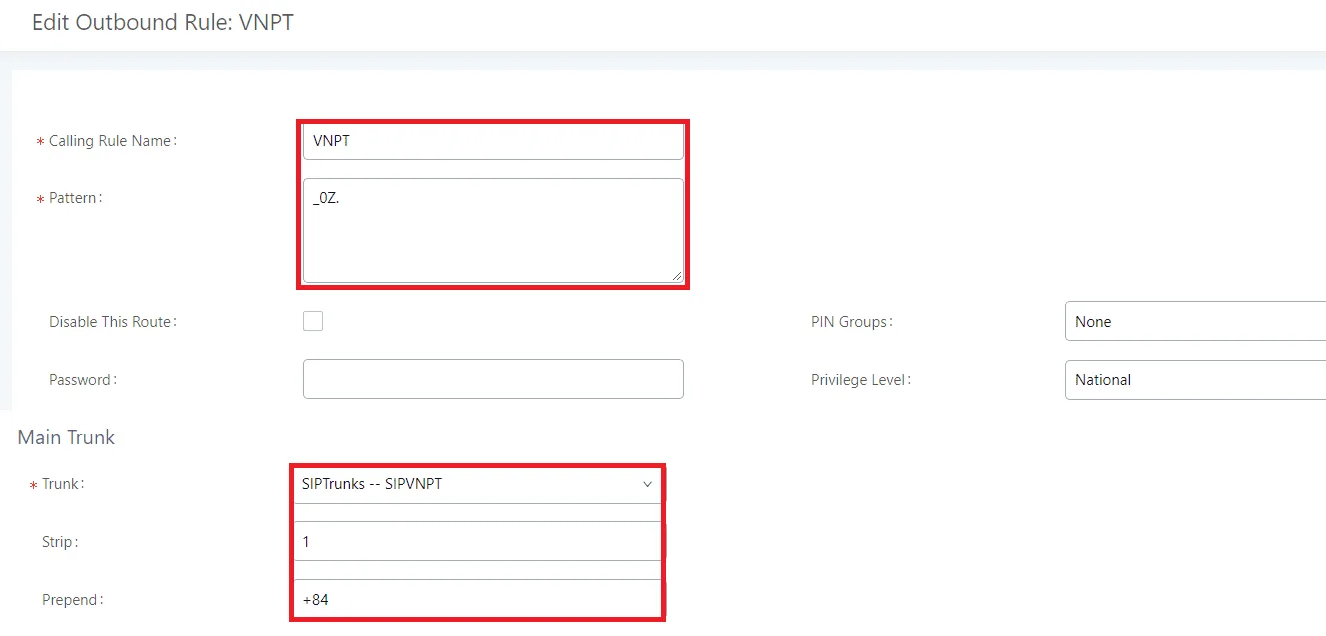The height and width of the screenshot is (636, 1326).
Task: Click the Trunk field label
Action: tap(62, 484)
